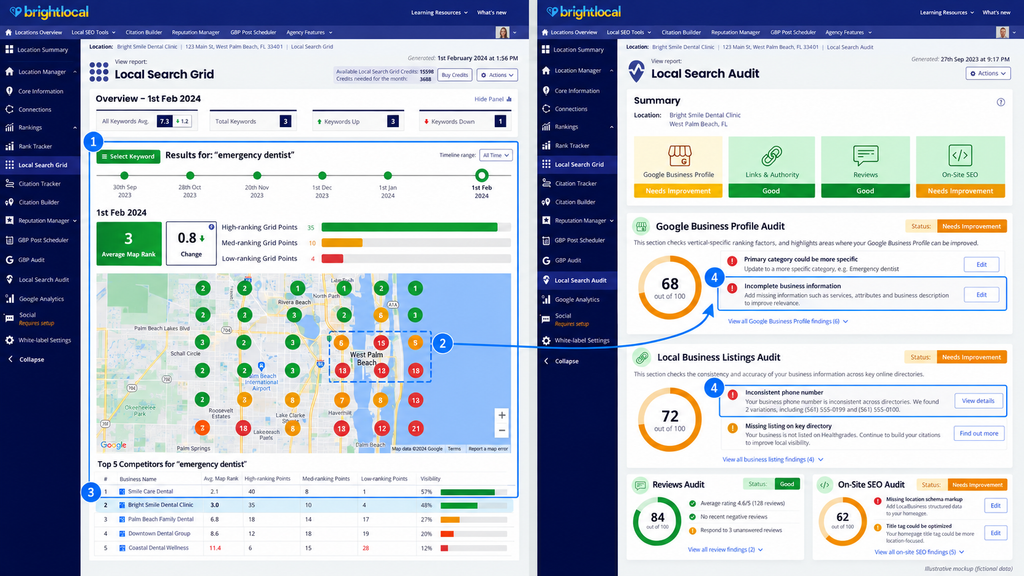Click Med-ranking Grid Points orange bar
1024x576 pixels.
coord(342,243)
